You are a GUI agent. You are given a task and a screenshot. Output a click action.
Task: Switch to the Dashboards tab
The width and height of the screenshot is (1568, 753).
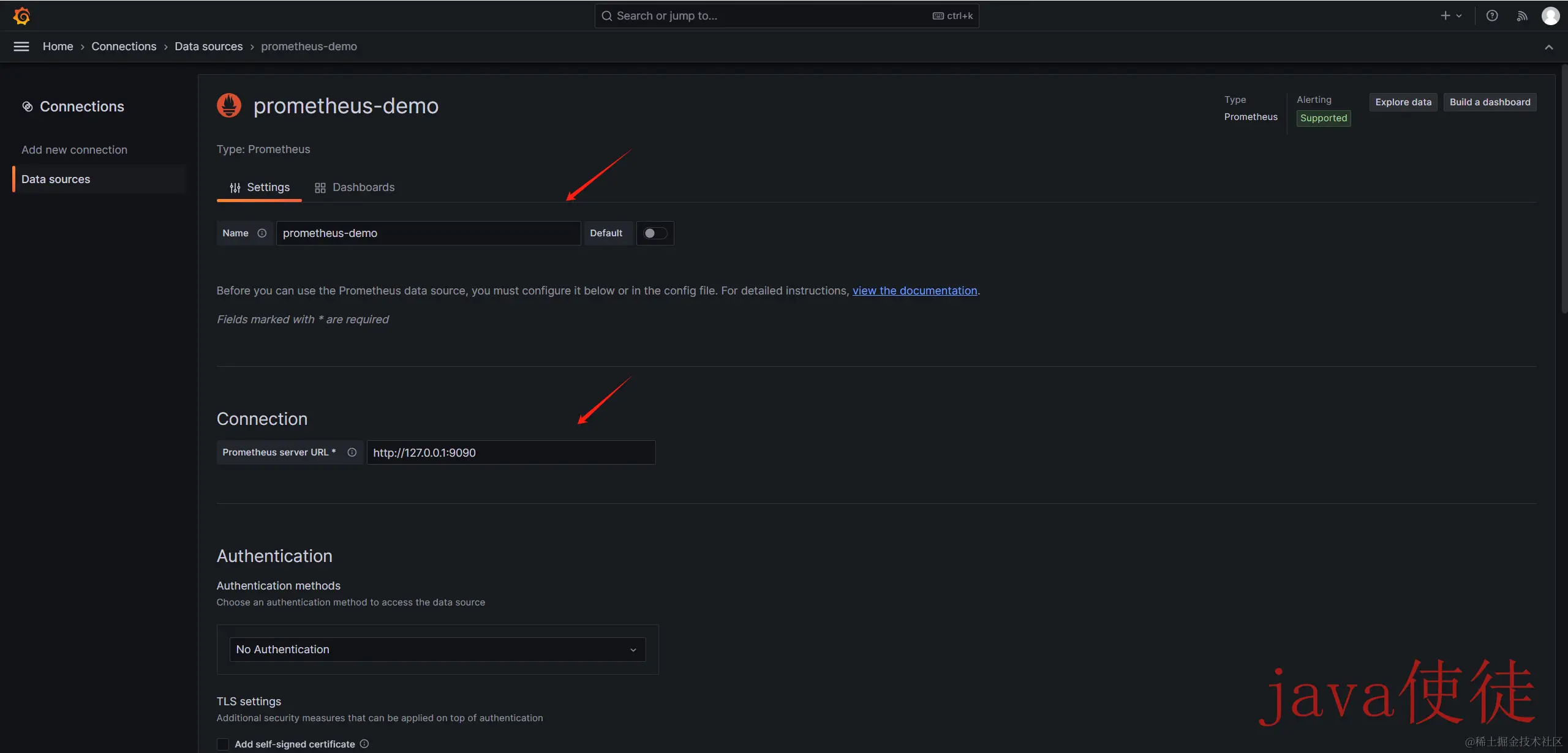click(x=355, y=187)
